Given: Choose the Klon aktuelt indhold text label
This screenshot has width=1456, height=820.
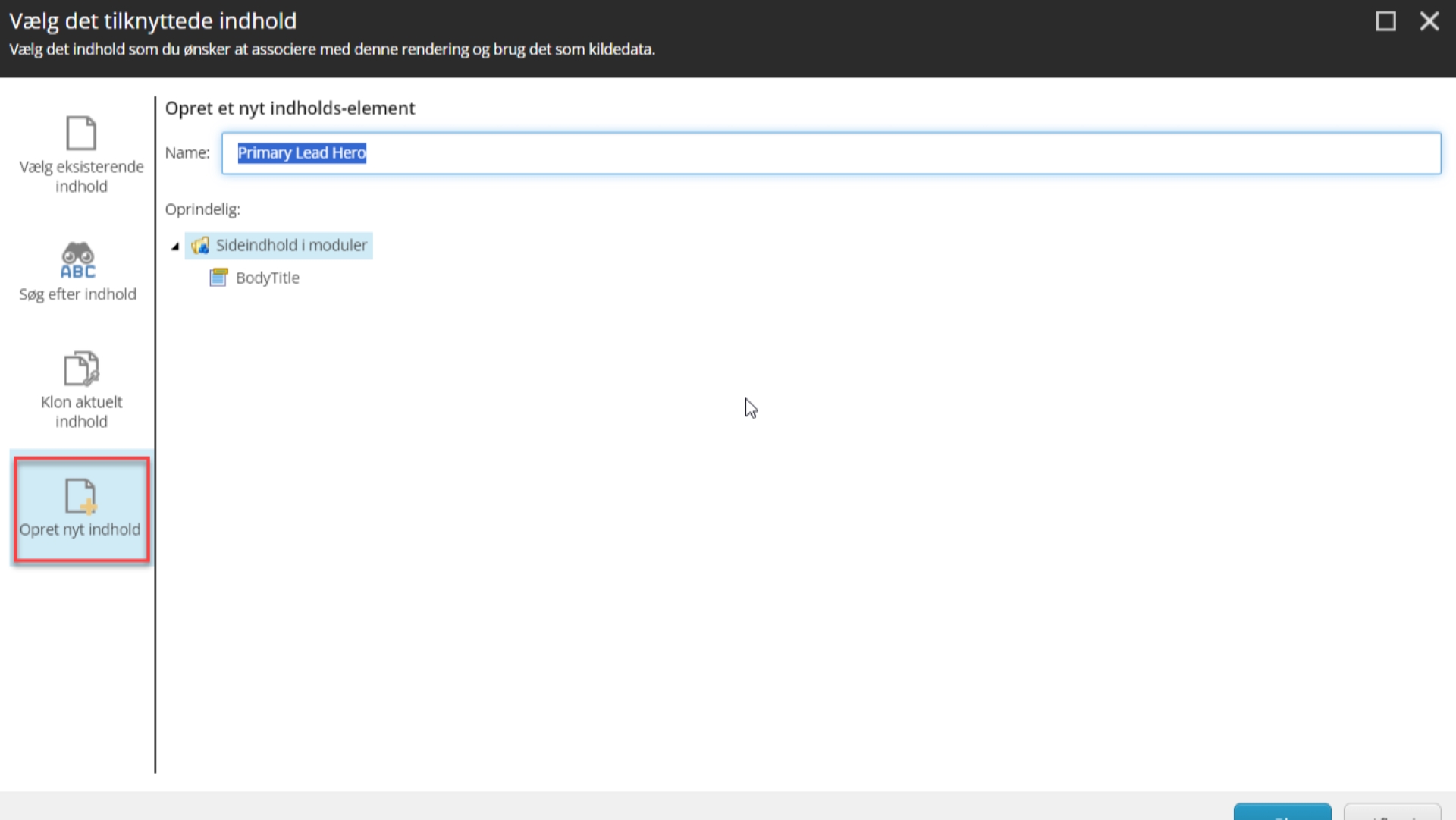Looking at the screenshot, I should [81, 412].
